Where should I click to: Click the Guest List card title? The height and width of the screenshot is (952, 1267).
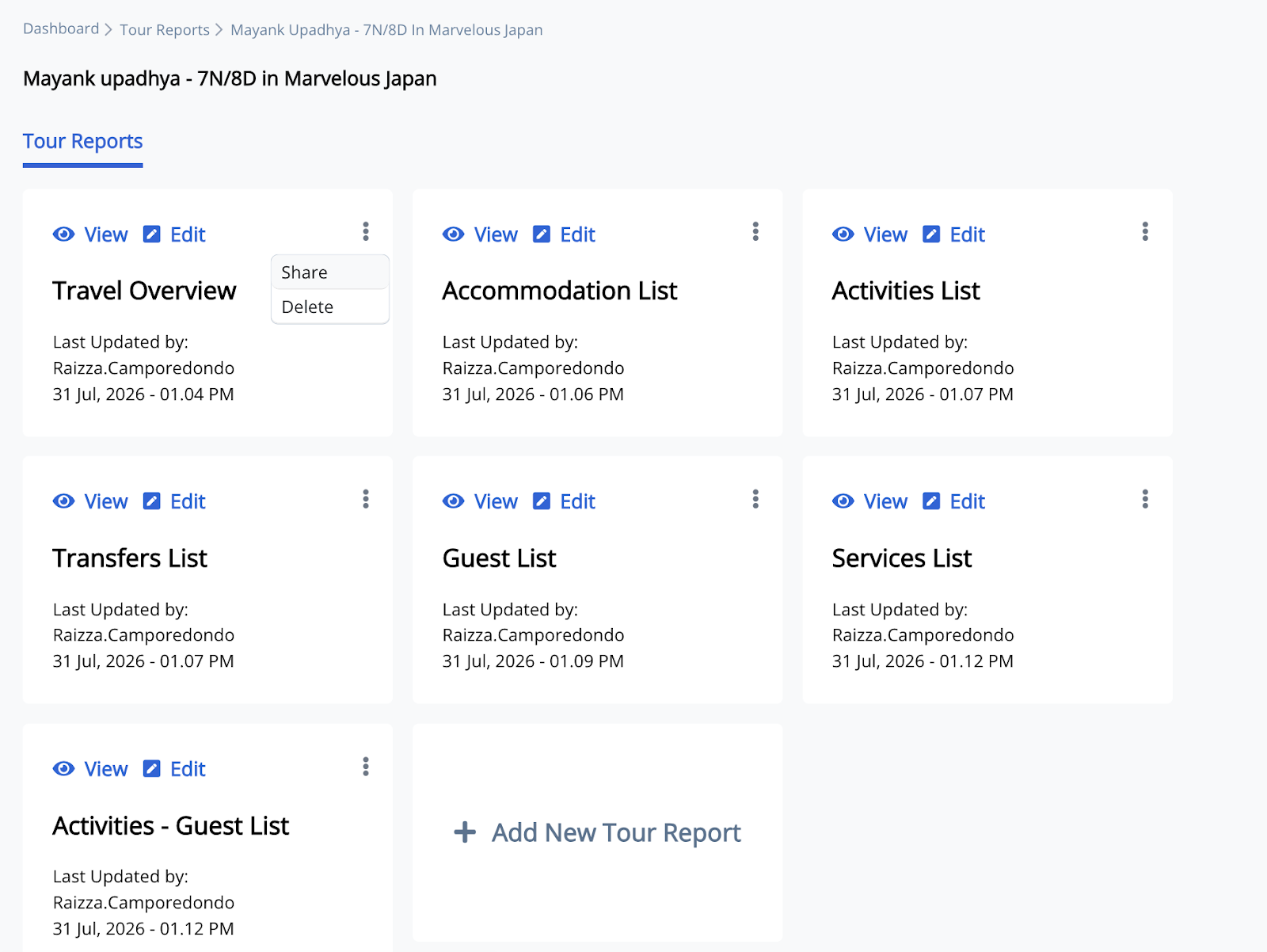[x=499, y=558]
